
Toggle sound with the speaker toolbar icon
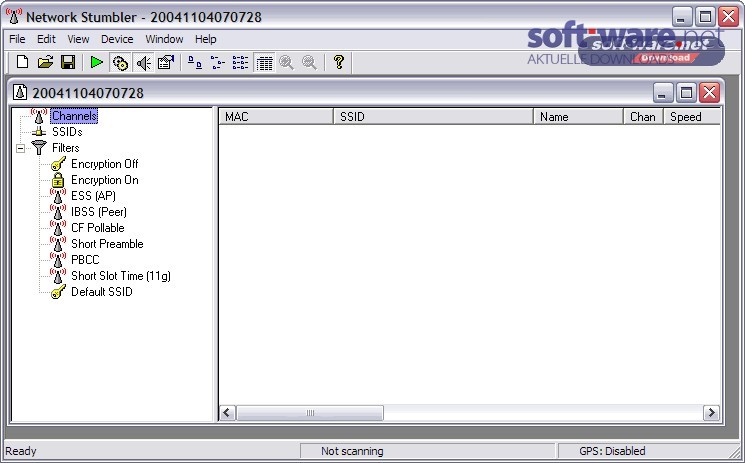[143, 62]
